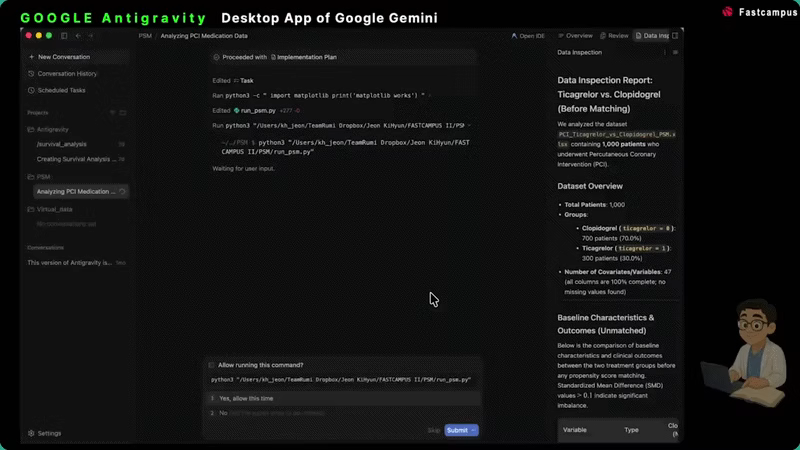Click the Settings gear icon
Image resolution: width=800 pixels, height=450 pixels.
(31, 433)
